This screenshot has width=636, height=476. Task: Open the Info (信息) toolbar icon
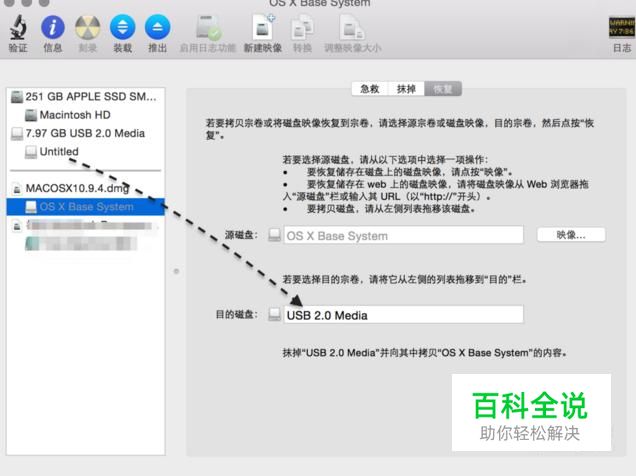click(x=53, y=28)
